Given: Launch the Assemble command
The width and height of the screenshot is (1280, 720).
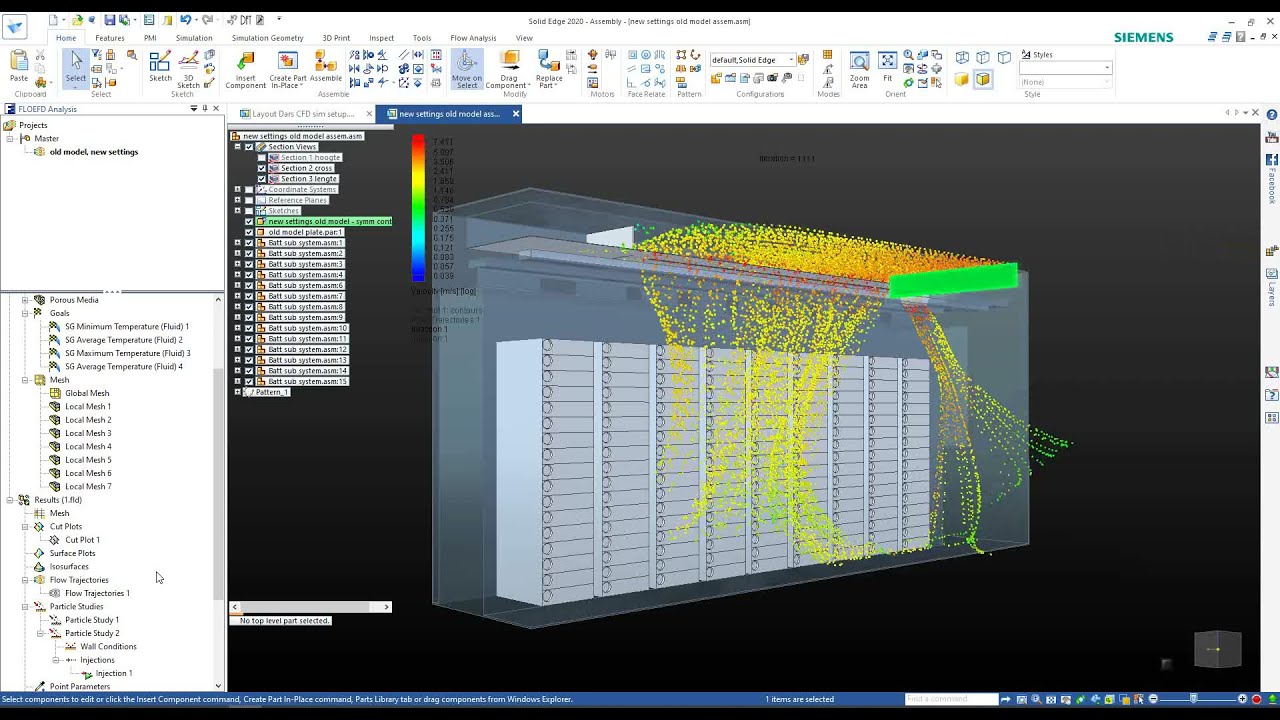Looking at the screenshot, I should pyautogui.click(x=326, y=66).
